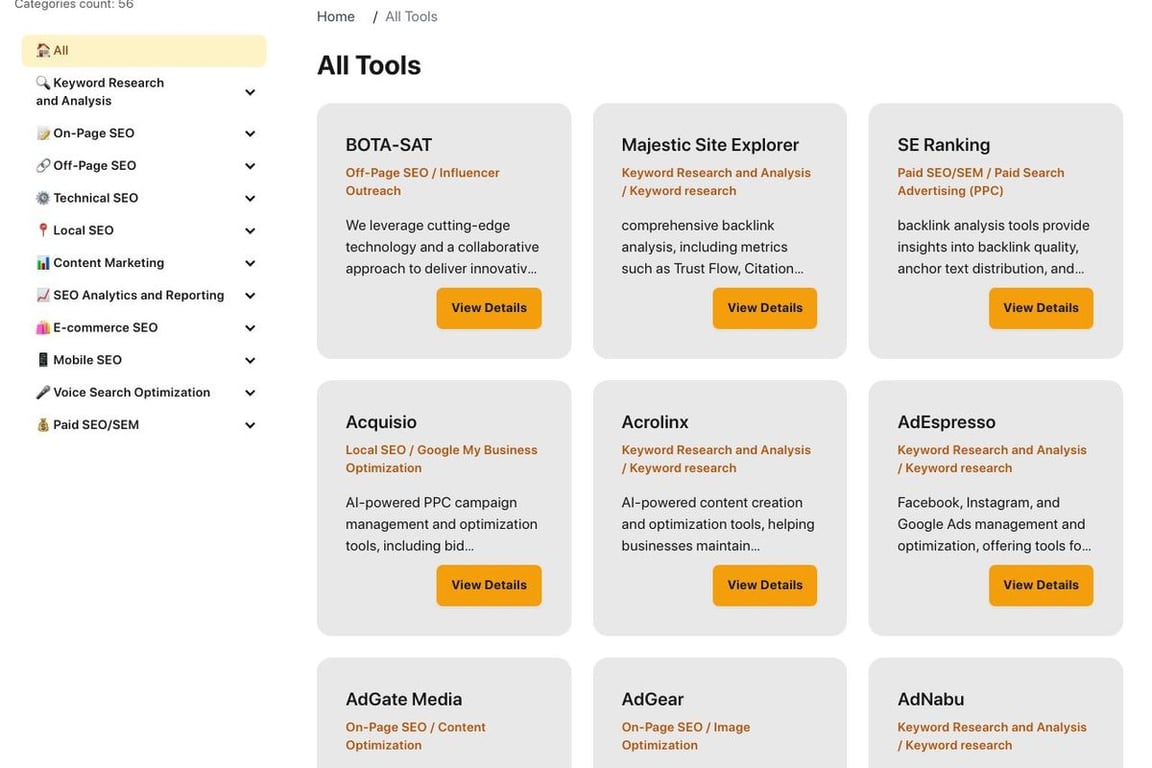Click the AdEspresso card title

coord(946,422)
